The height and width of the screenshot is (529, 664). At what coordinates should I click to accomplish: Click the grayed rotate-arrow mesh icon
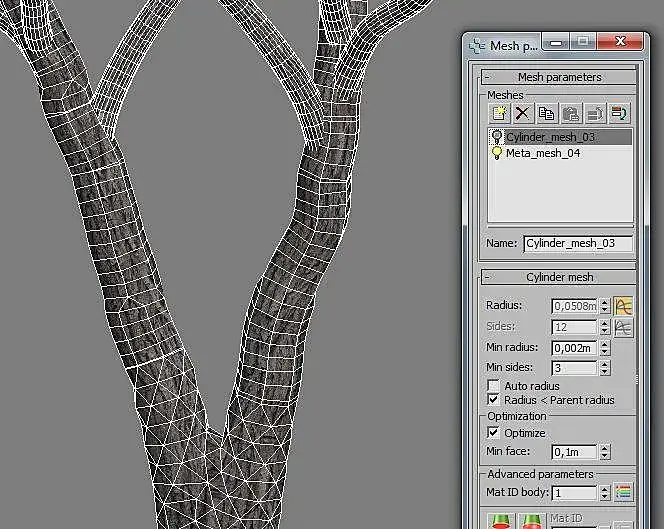click(595, 114)
